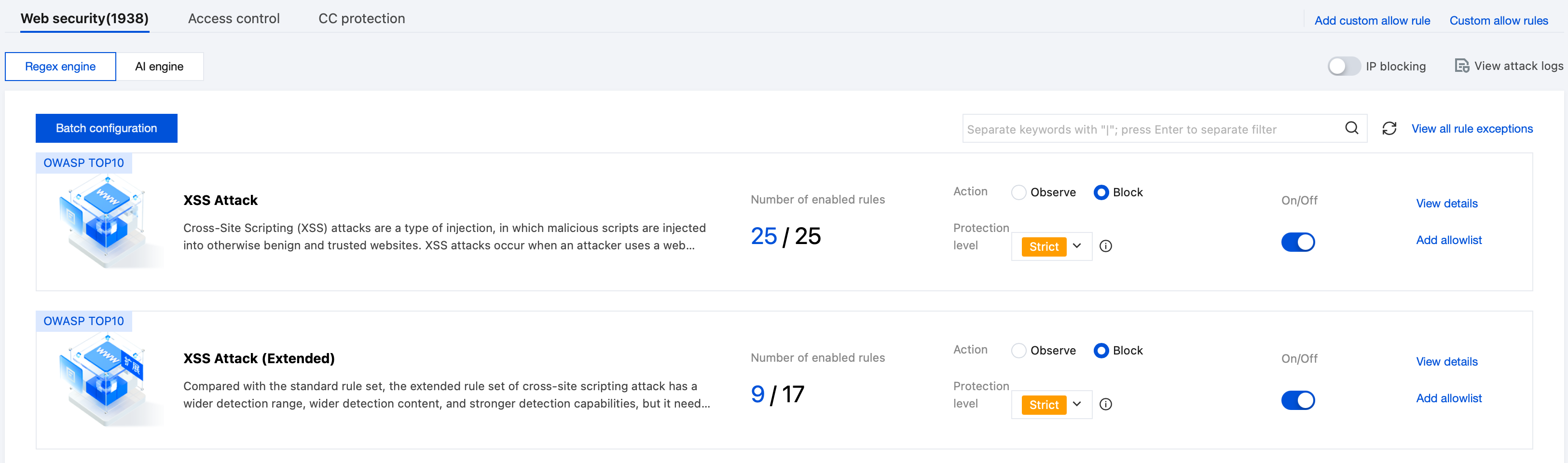Open XSS Attack protection level dropdown

point(1052,246)
